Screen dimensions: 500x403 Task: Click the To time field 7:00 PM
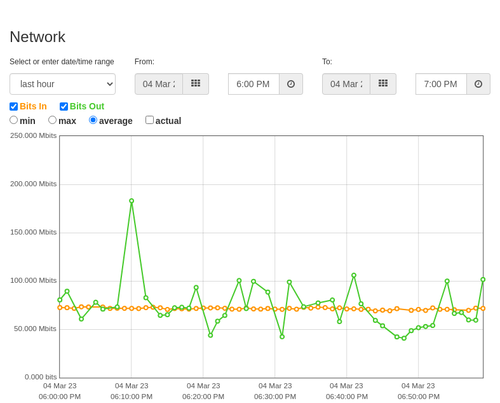441,84
